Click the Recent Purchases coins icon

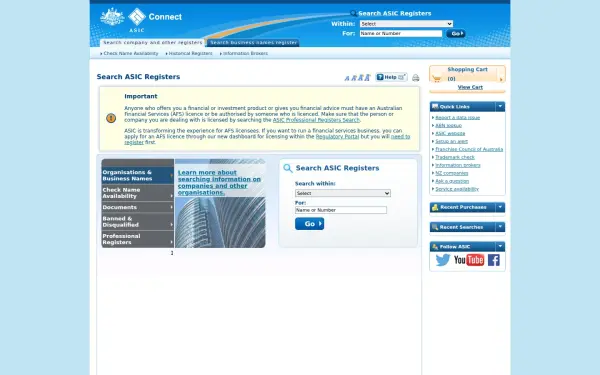click(x=435, y=207)
